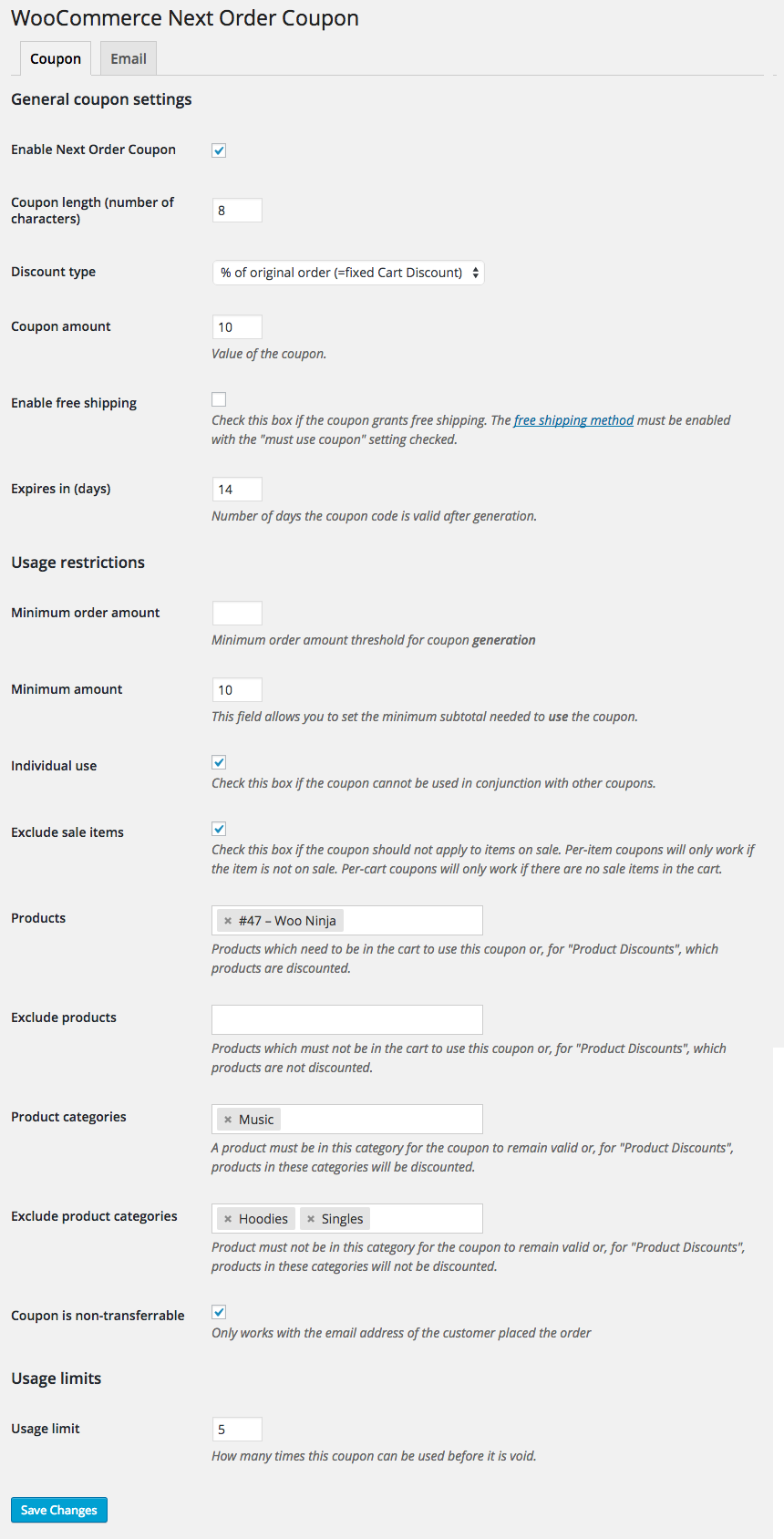Remove the Woo Ninja product tag
Screen dimensions: 784x1539
click(228, 921)
